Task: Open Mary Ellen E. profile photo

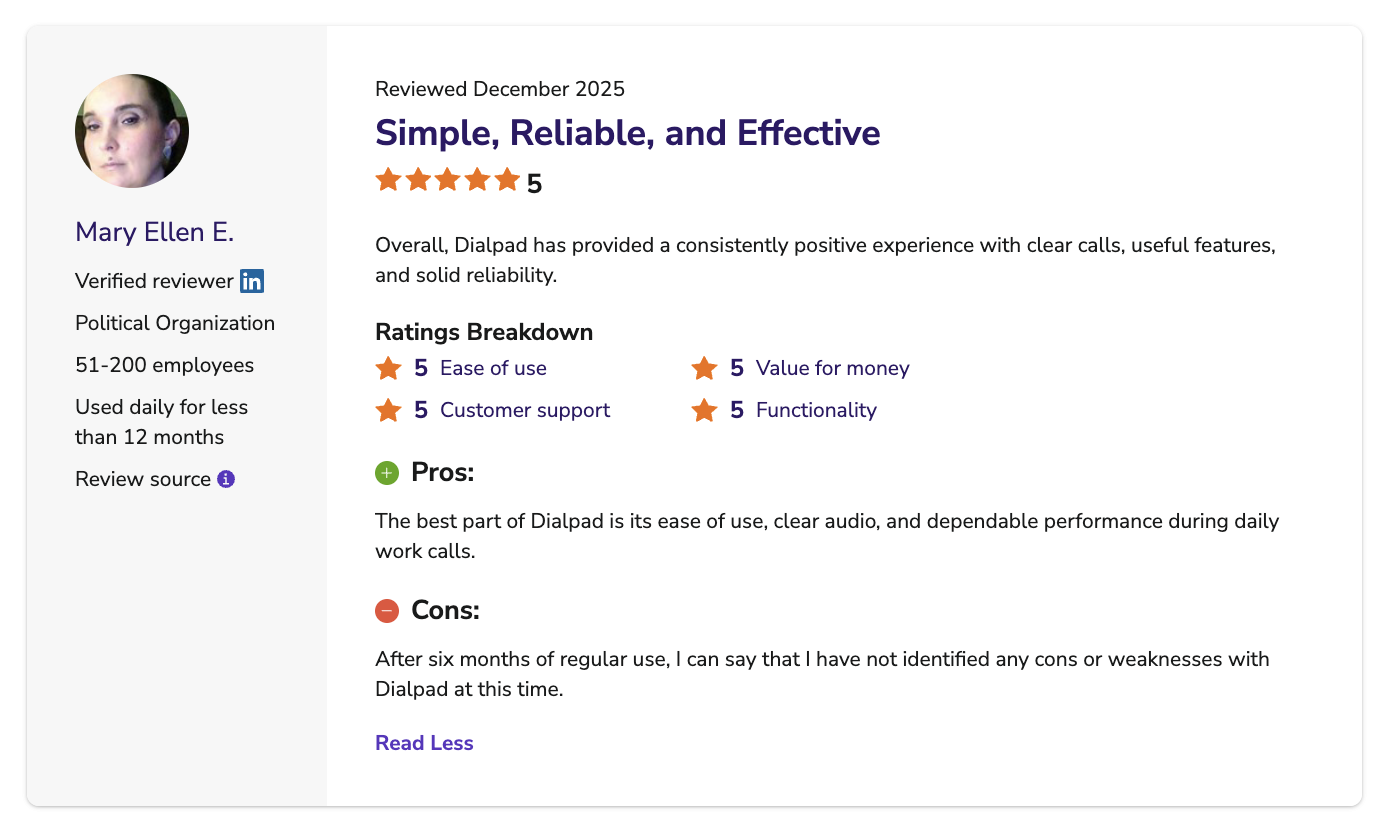Action: pyautogui.click(x=132, y=131)
